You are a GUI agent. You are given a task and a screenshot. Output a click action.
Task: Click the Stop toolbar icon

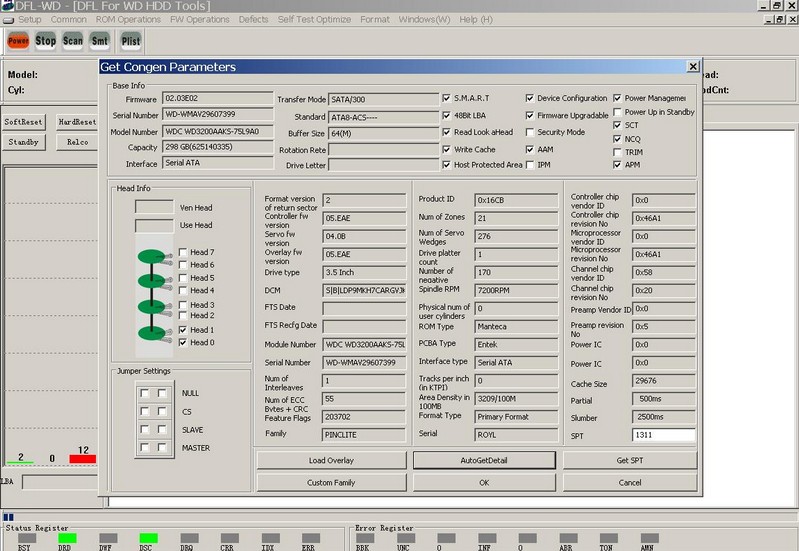(x=45, y=41)
